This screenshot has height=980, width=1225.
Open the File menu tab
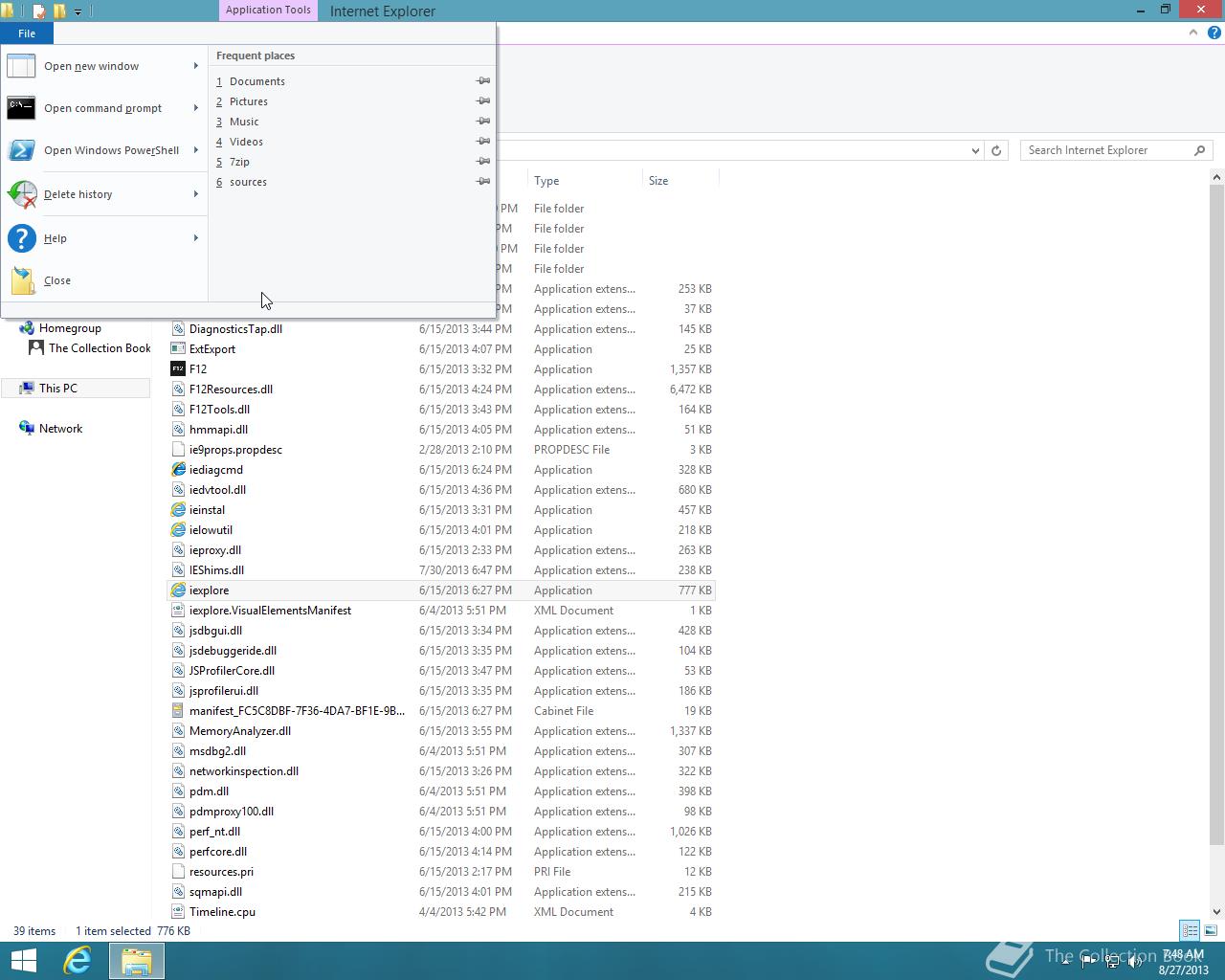[x=27, y=33]
